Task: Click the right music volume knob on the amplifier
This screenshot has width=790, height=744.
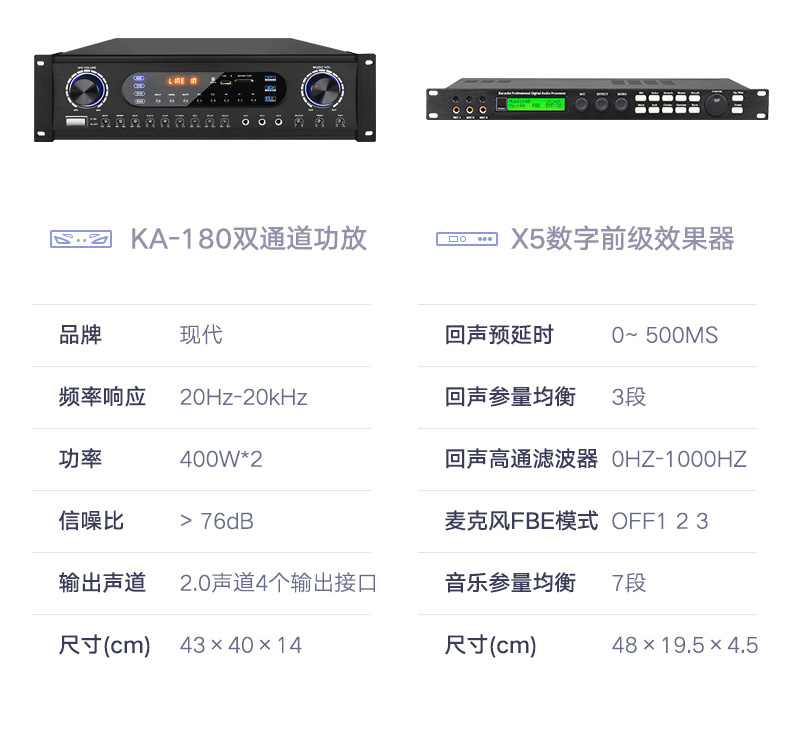Action: coord(322,89)
